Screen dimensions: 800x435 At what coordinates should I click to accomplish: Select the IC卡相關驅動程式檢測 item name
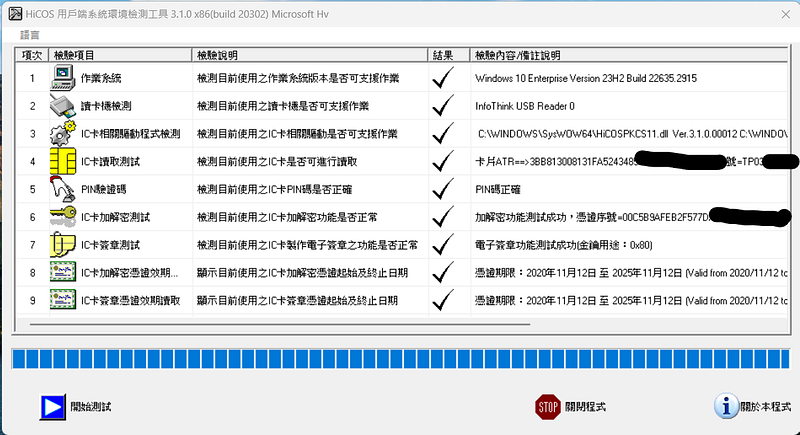pos(131,134)
